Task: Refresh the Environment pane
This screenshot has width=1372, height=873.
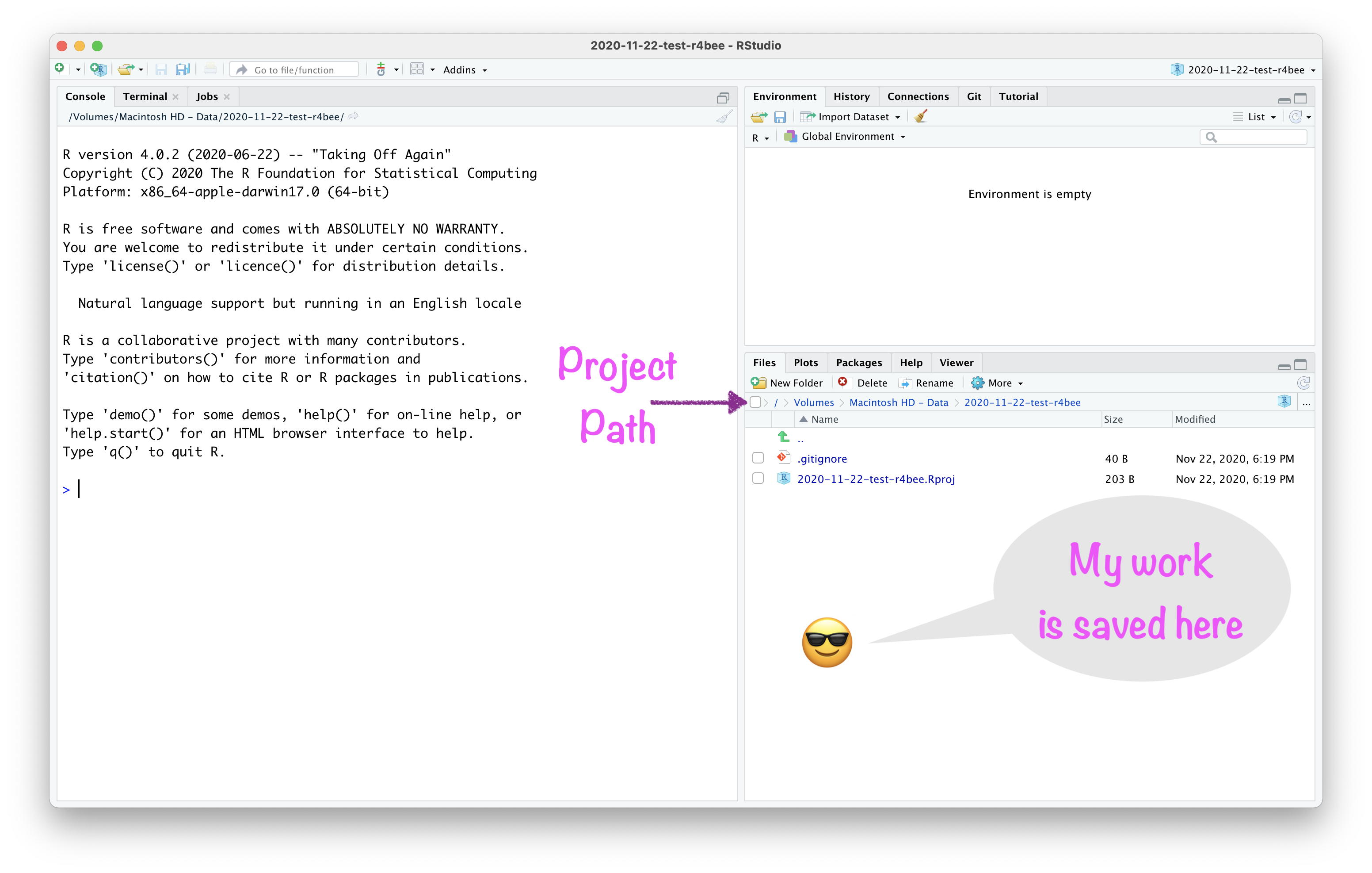Action: click(x=1295, y=117)
